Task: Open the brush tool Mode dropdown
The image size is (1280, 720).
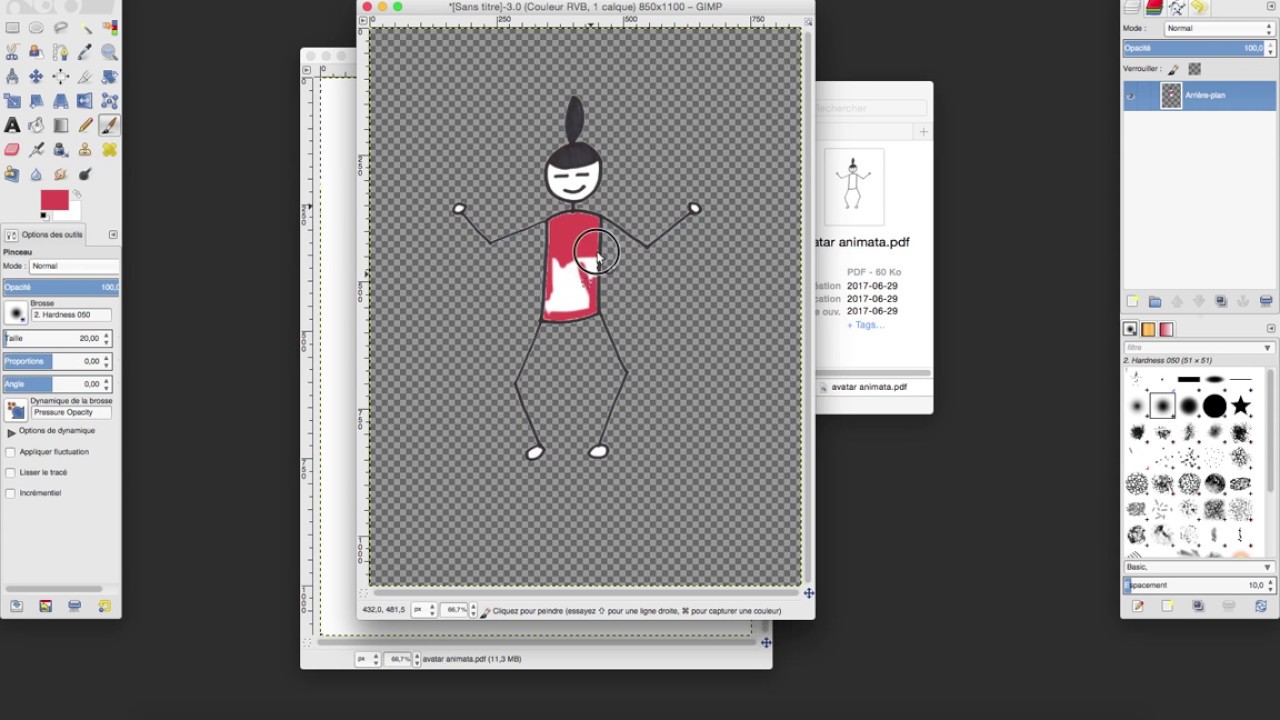Action: pos(74,266)
